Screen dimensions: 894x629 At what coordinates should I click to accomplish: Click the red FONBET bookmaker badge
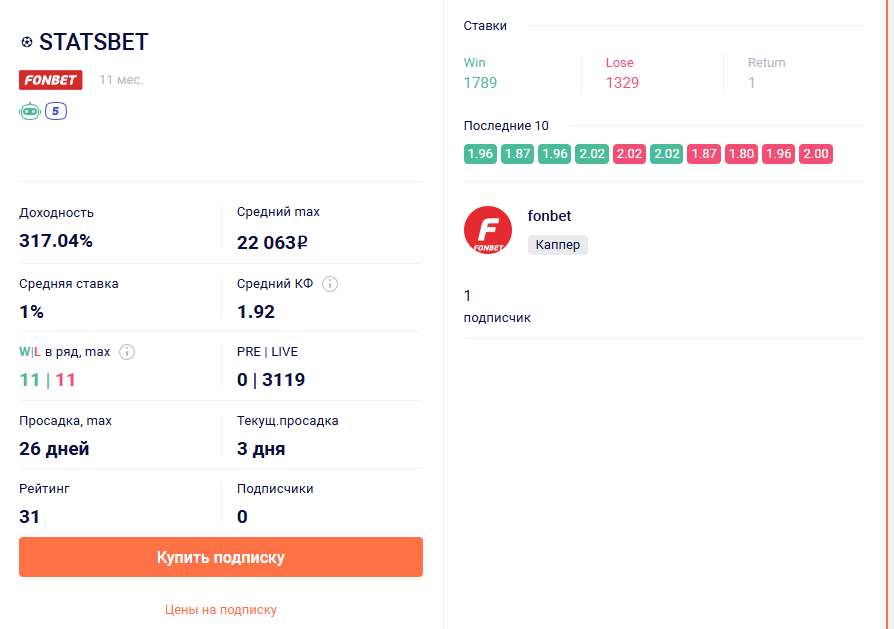click(x=51, y=80)
